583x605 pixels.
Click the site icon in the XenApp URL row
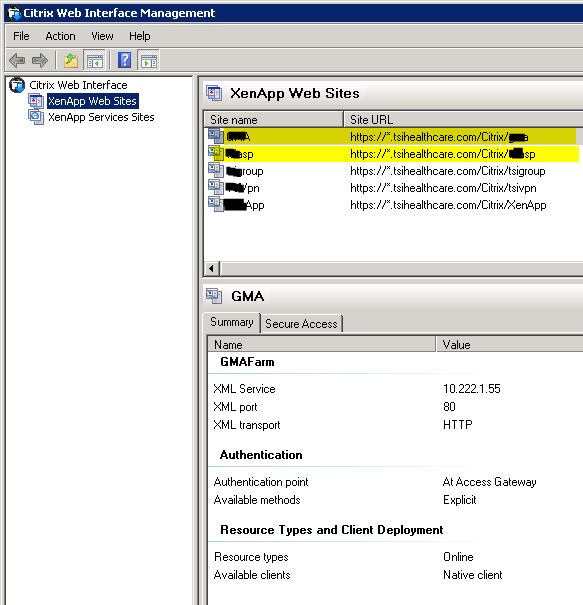(216, 204)
